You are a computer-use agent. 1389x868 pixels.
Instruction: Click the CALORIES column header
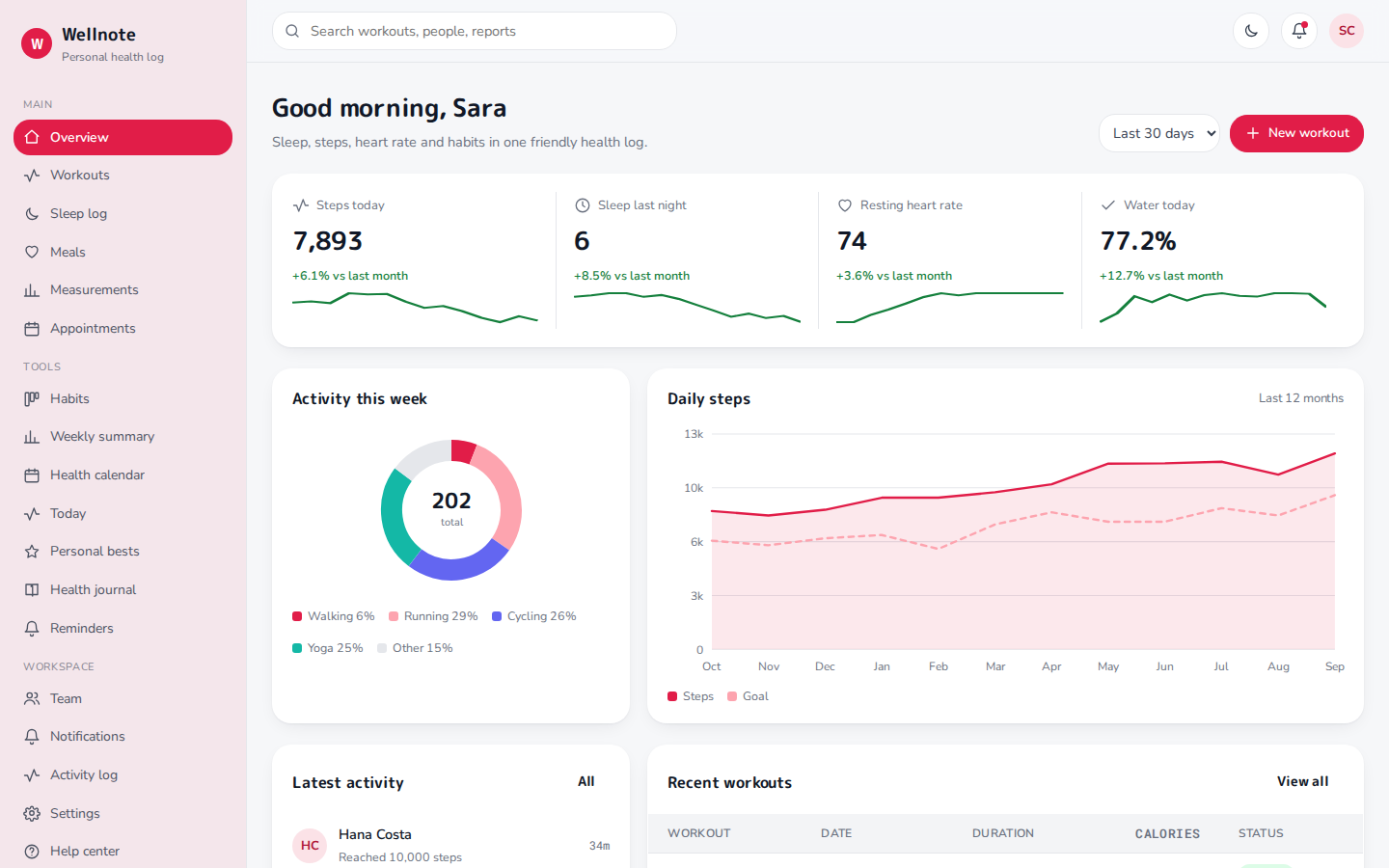1167,833
